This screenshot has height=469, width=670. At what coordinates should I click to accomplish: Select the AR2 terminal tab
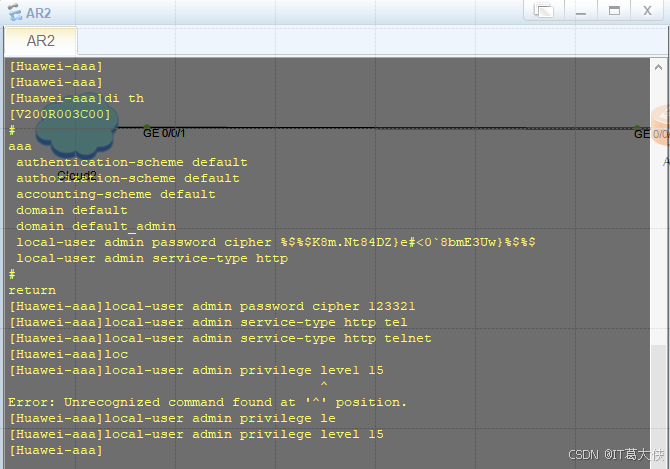(41, 41)
